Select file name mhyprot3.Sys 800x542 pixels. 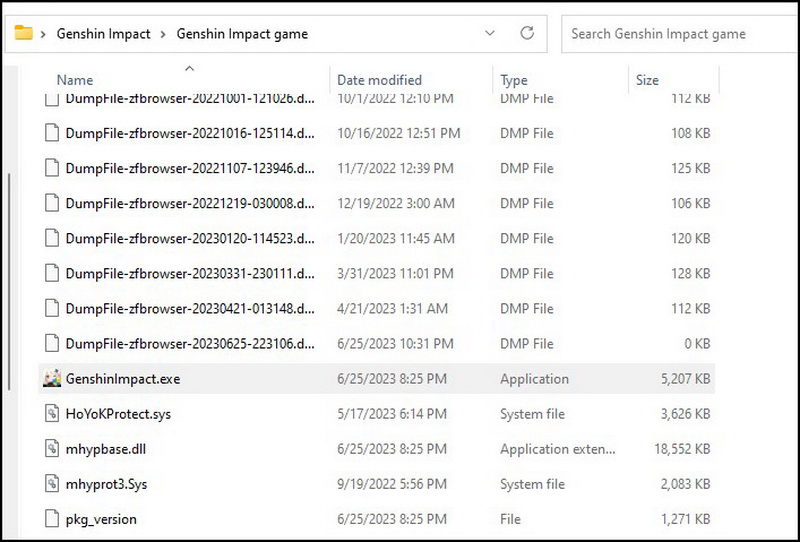pyautogui.click(x=106, y=484)
